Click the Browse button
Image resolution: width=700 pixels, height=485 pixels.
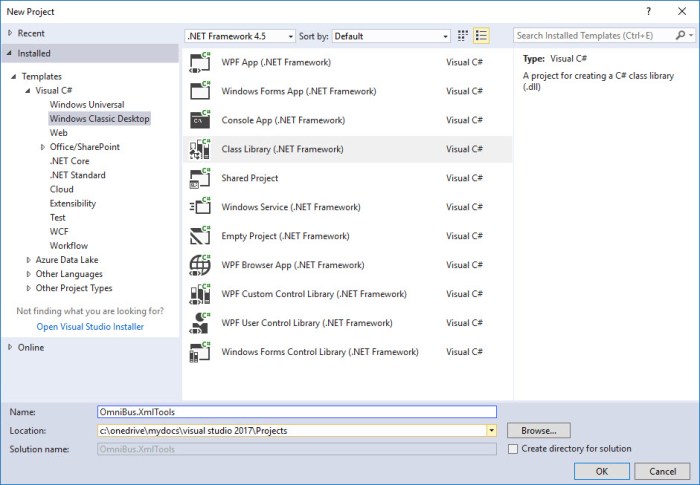click(x=538, y=430)
